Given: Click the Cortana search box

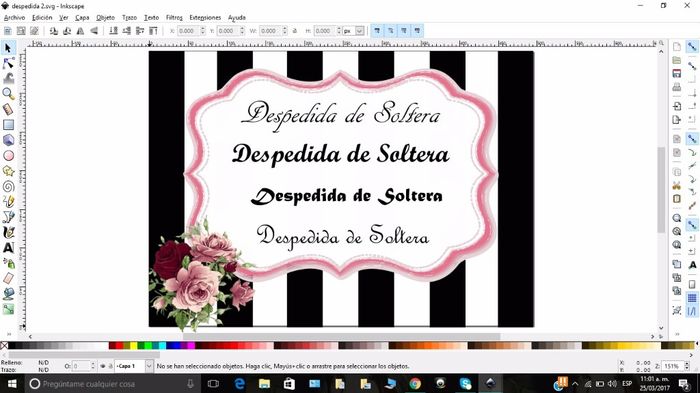Looking at the screenshot, I should (113, 384).
